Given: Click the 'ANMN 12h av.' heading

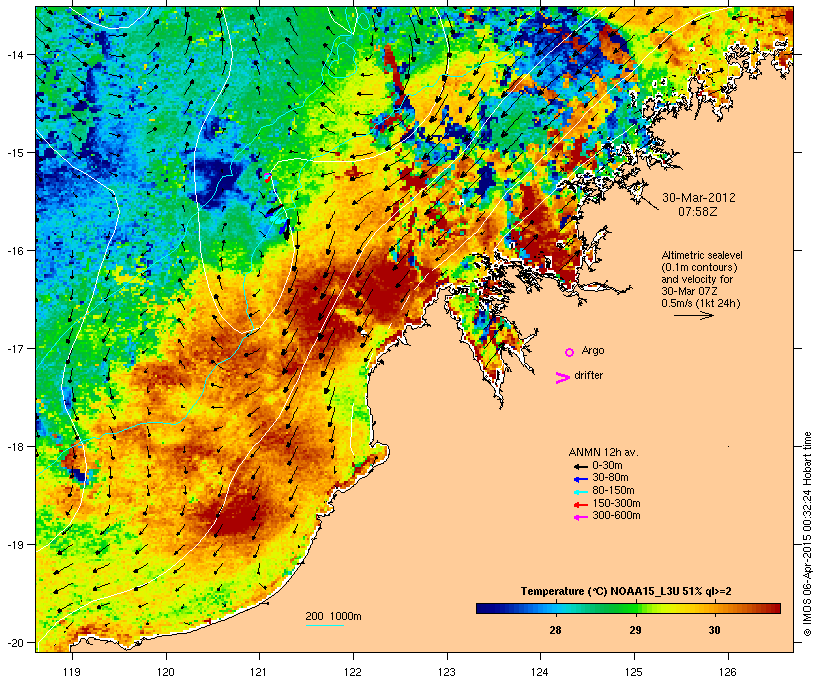Looking at the screenshot, I should click(x=603, y=452).
